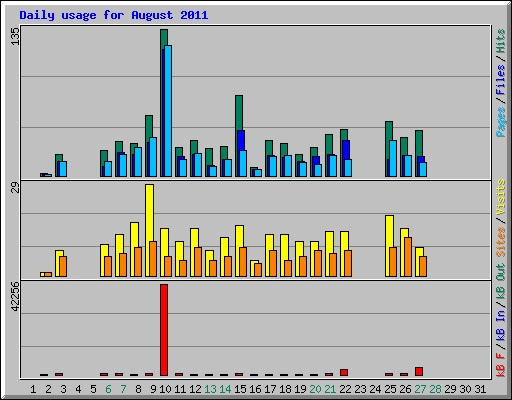Click day 20 on the x-axis
The width and height of the screenshot is (512, 400).
coord(315,389)
